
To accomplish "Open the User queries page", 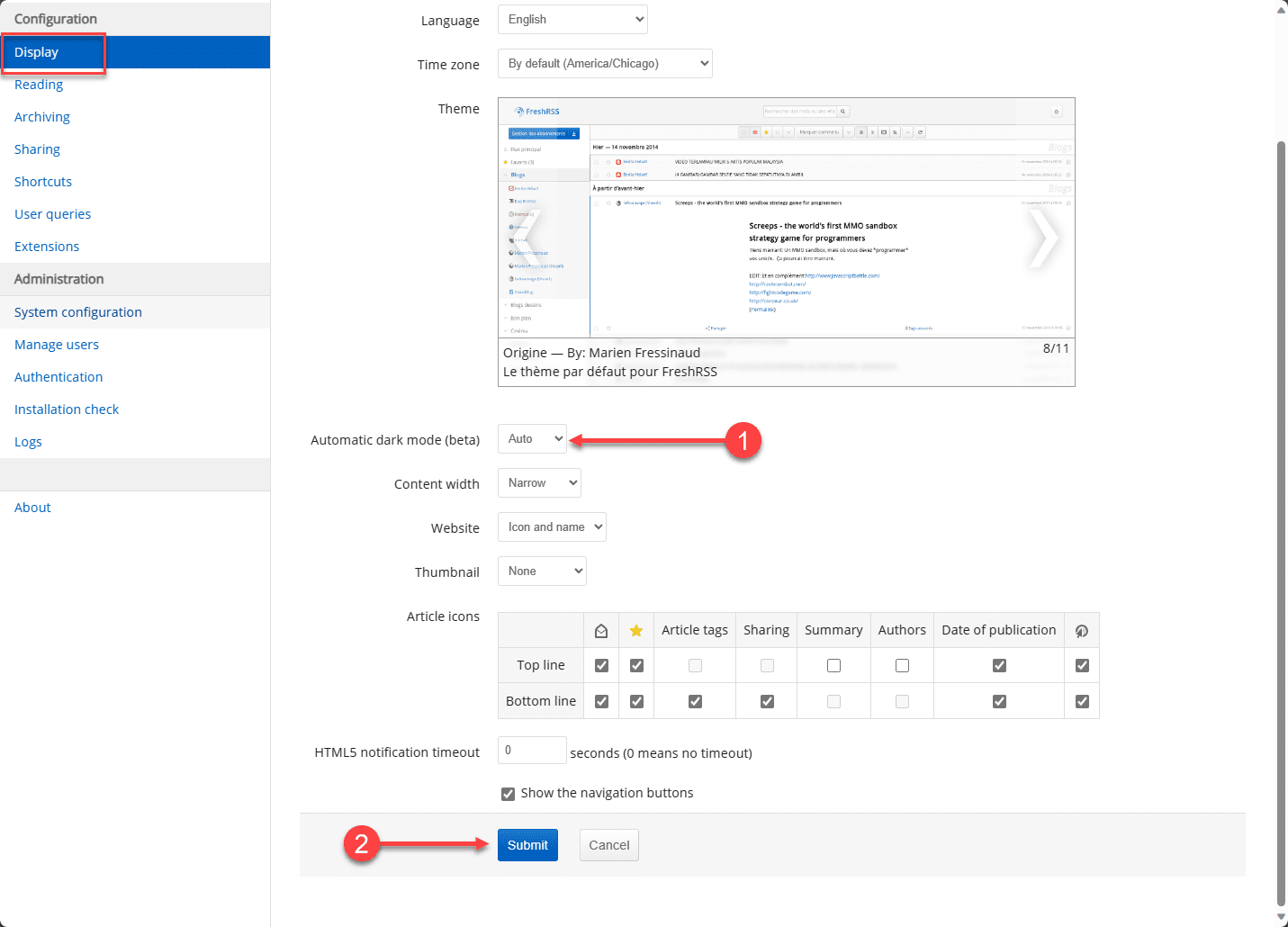I will [52, 214].
